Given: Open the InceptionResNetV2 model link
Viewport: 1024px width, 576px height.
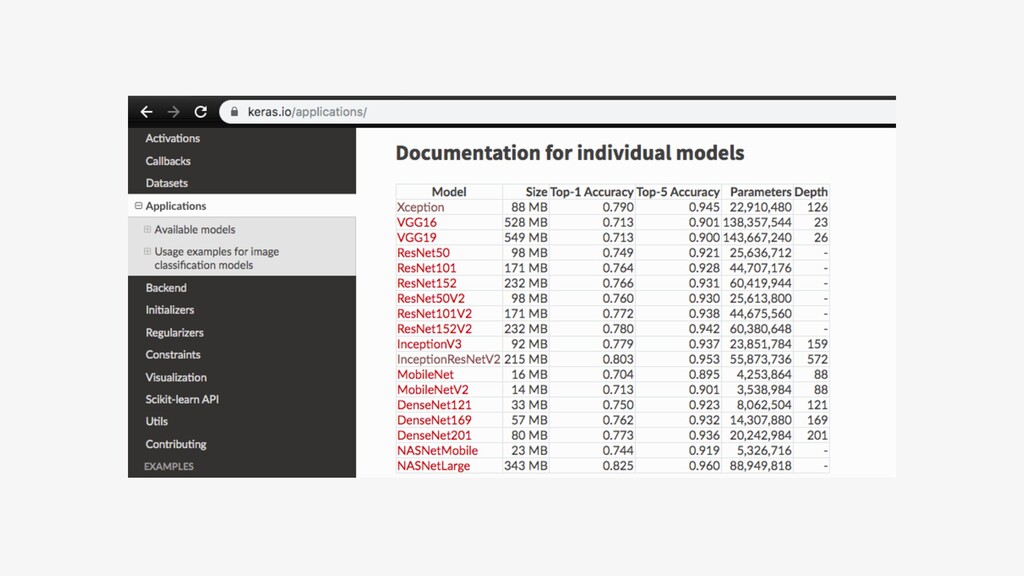Looking at the screenshot, I should [449, 359].
